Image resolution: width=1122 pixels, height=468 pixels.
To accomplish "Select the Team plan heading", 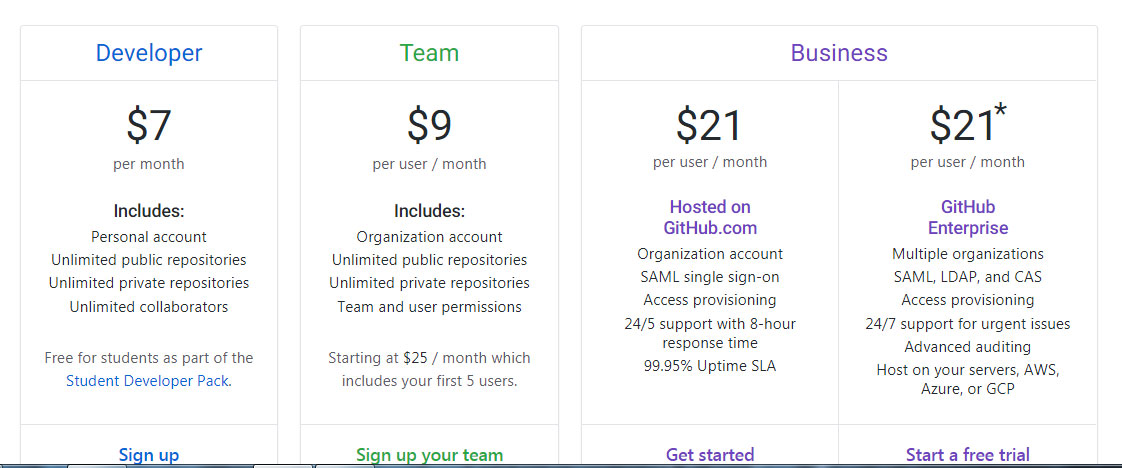I will pos(429,53).
